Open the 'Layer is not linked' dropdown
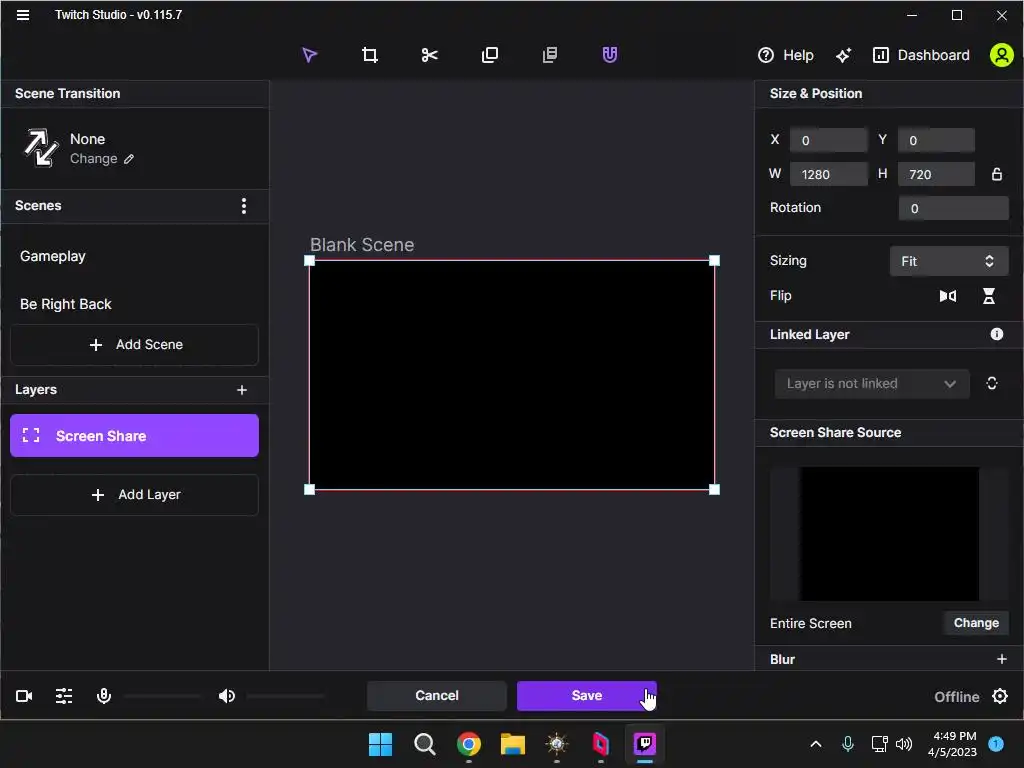Screen dimensions: 1024x768 871,383
